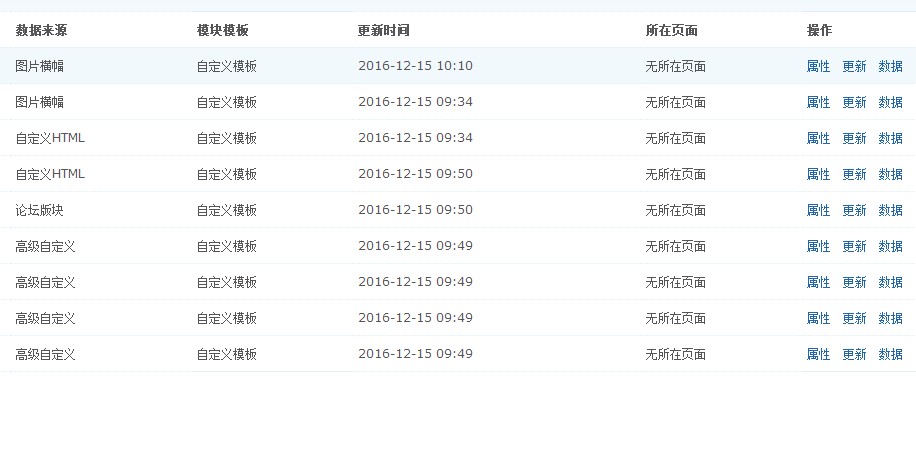This screenshot has height=455, width=916.
Task: Open 数据 for the 09:50 自定义HTML row
Action: [x=890, y=174]
